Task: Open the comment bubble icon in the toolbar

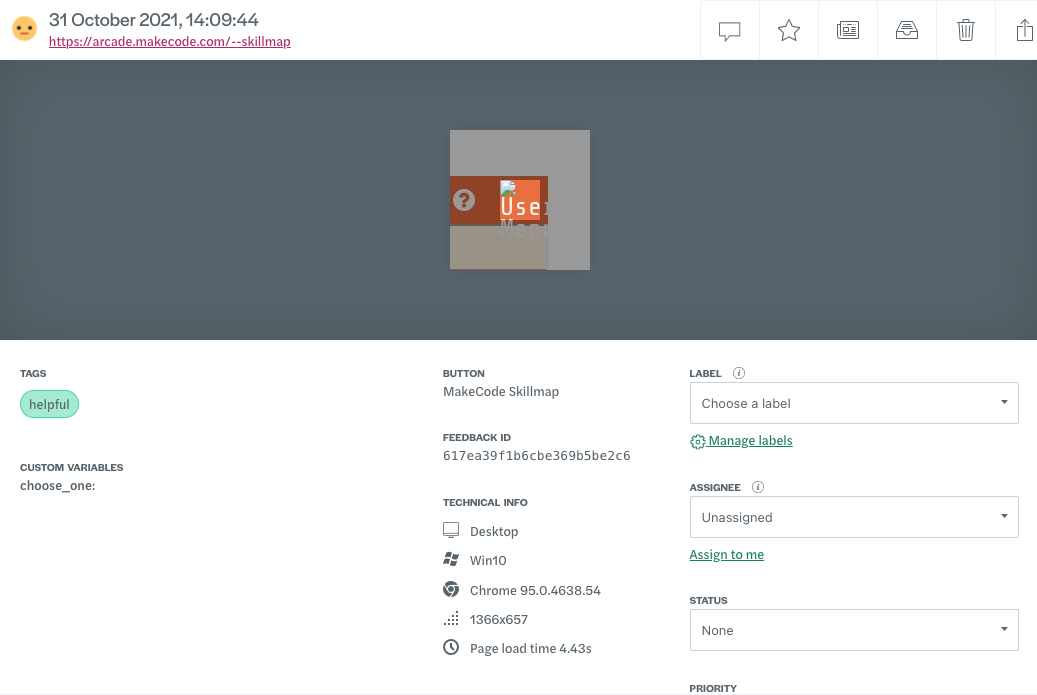Action: click(729, 30)
